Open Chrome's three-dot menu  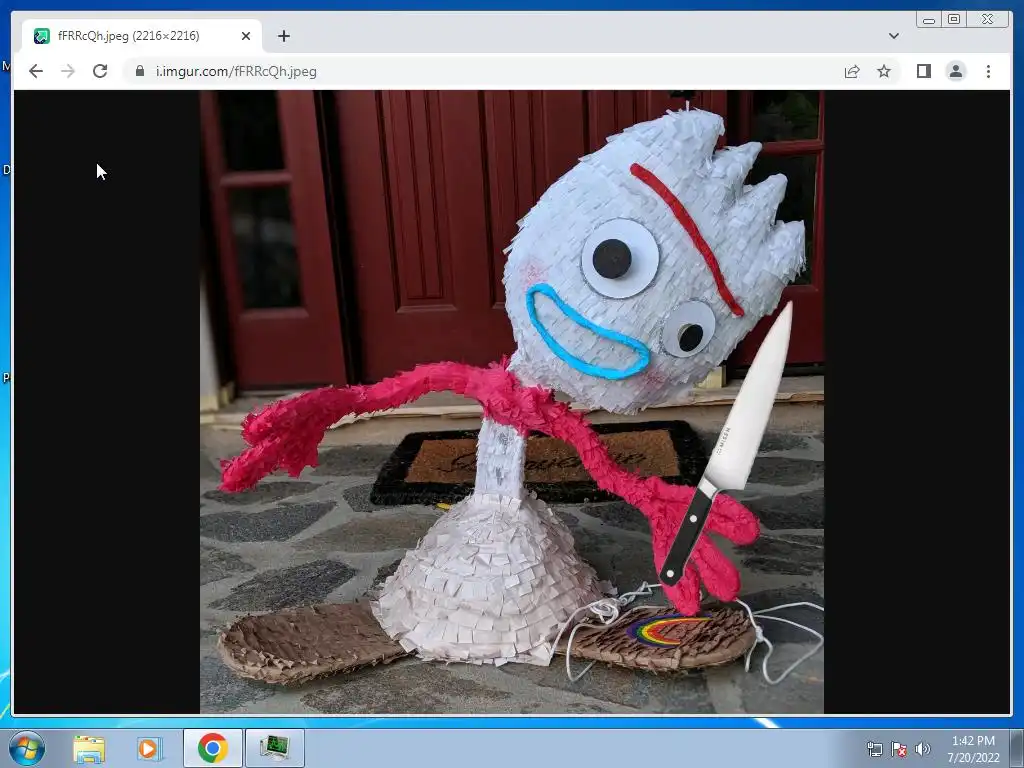click(x=988, y=71)
